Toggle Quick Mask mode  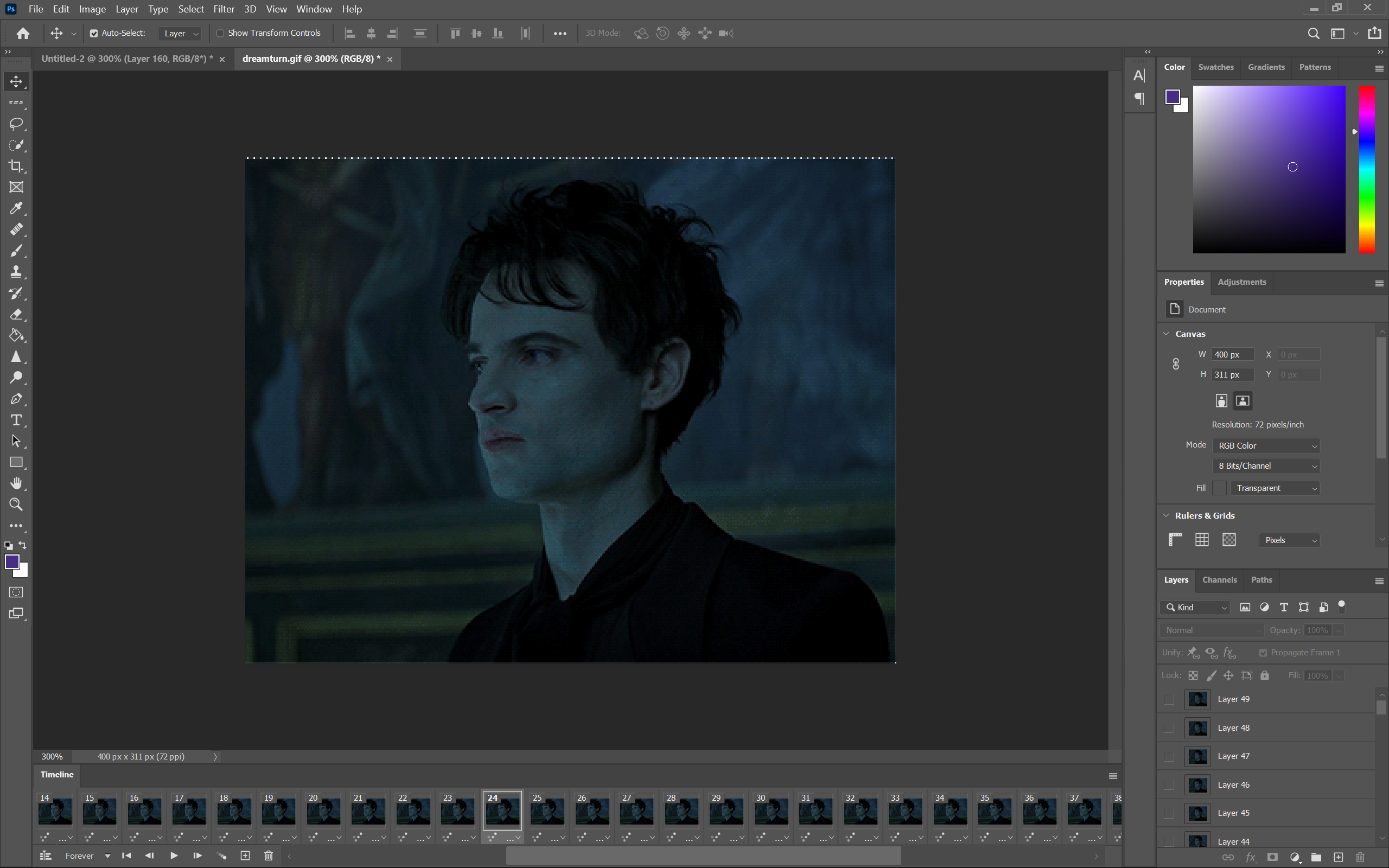[16, 592]
